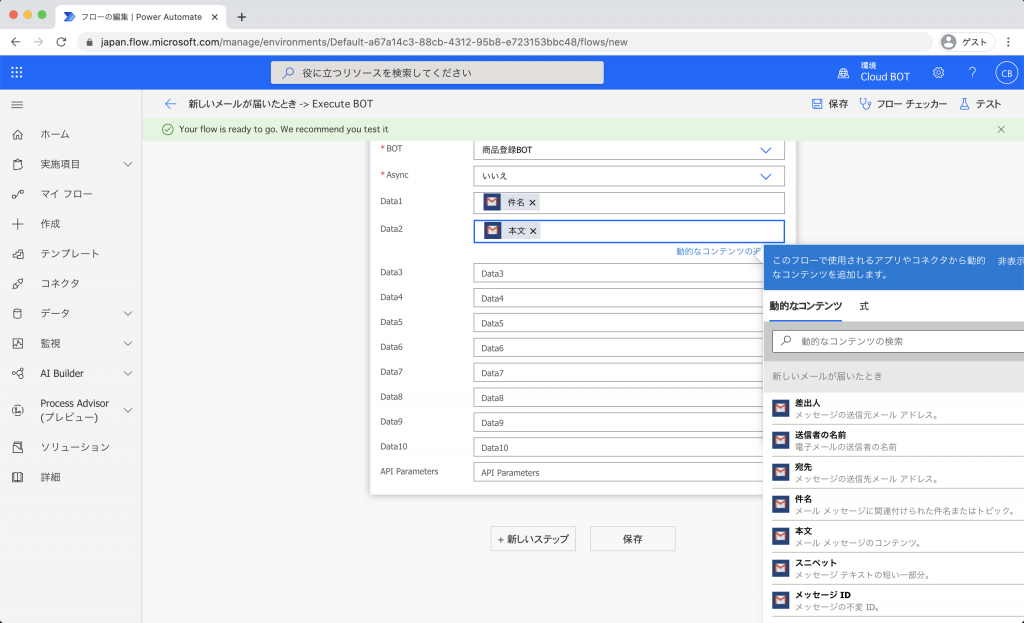1024x623 pixels.
Task: Open the BOT dropdown showing 商品登録BOT
Action: pos(629,150)
